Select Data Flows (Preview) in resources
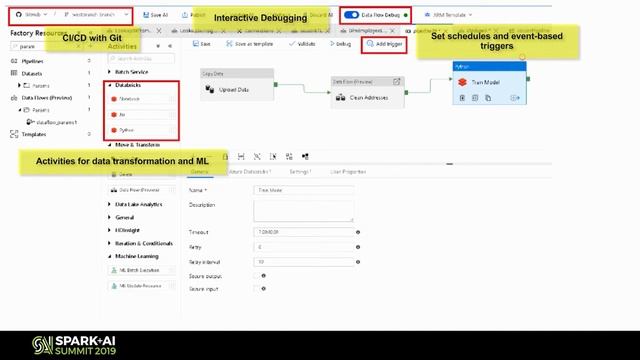Screen dimensions: 640x360 point(47,98)
